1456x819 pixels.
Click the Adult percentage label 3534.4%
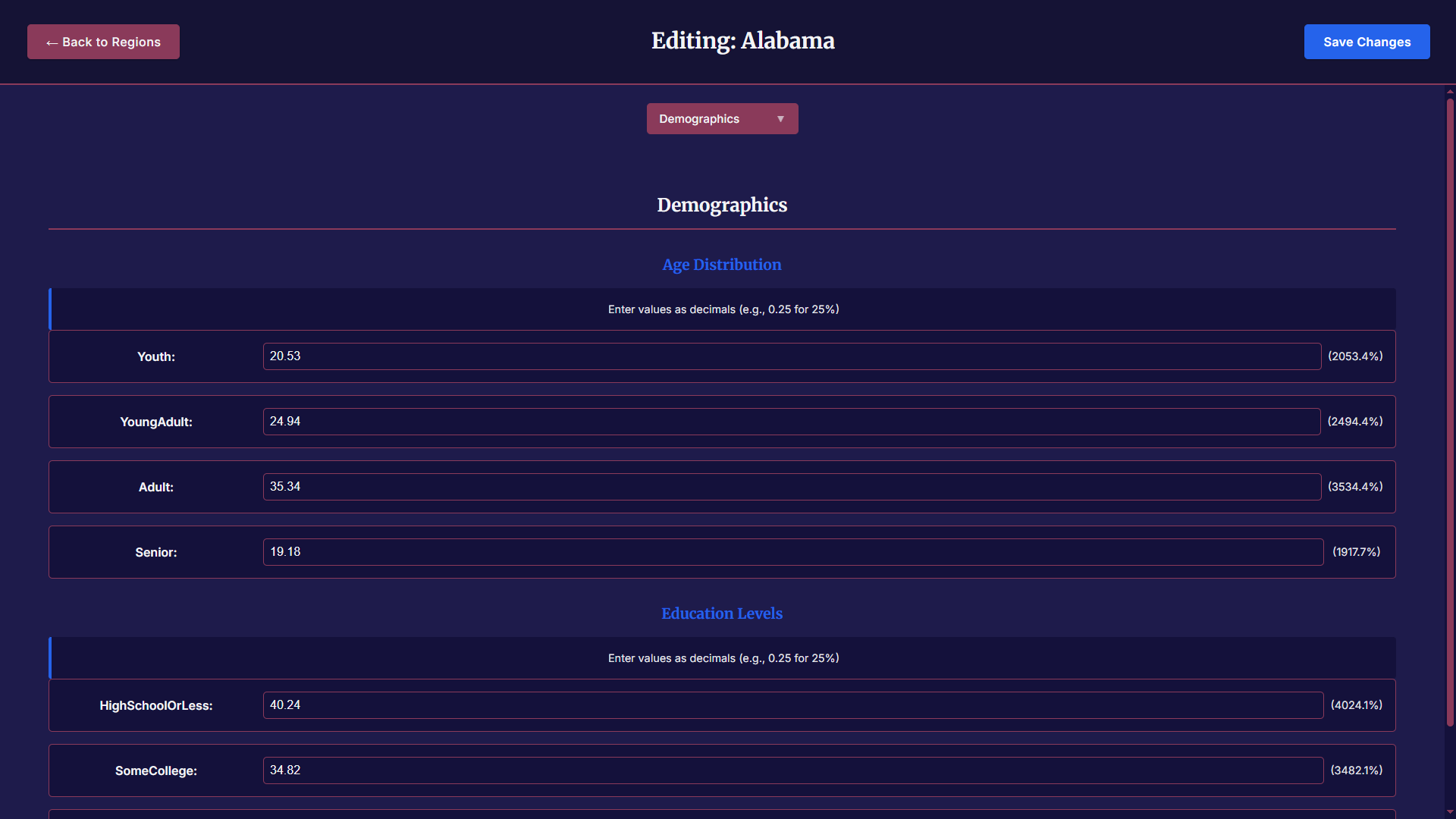pyautogui.click(x=1355, y=487)
